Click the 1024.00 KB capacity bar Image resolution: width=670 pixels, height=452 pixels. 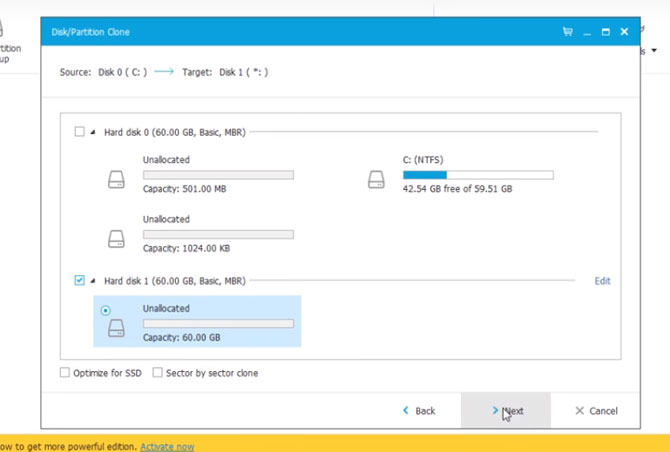pos(218,234)
